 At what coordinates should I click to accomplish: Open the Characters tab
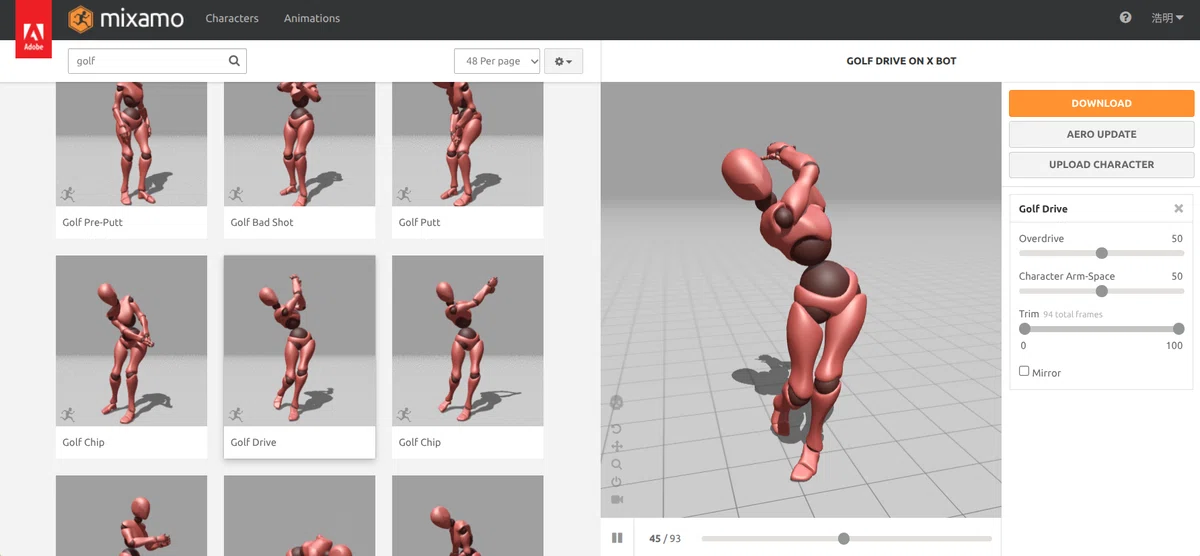pos(232,18)
